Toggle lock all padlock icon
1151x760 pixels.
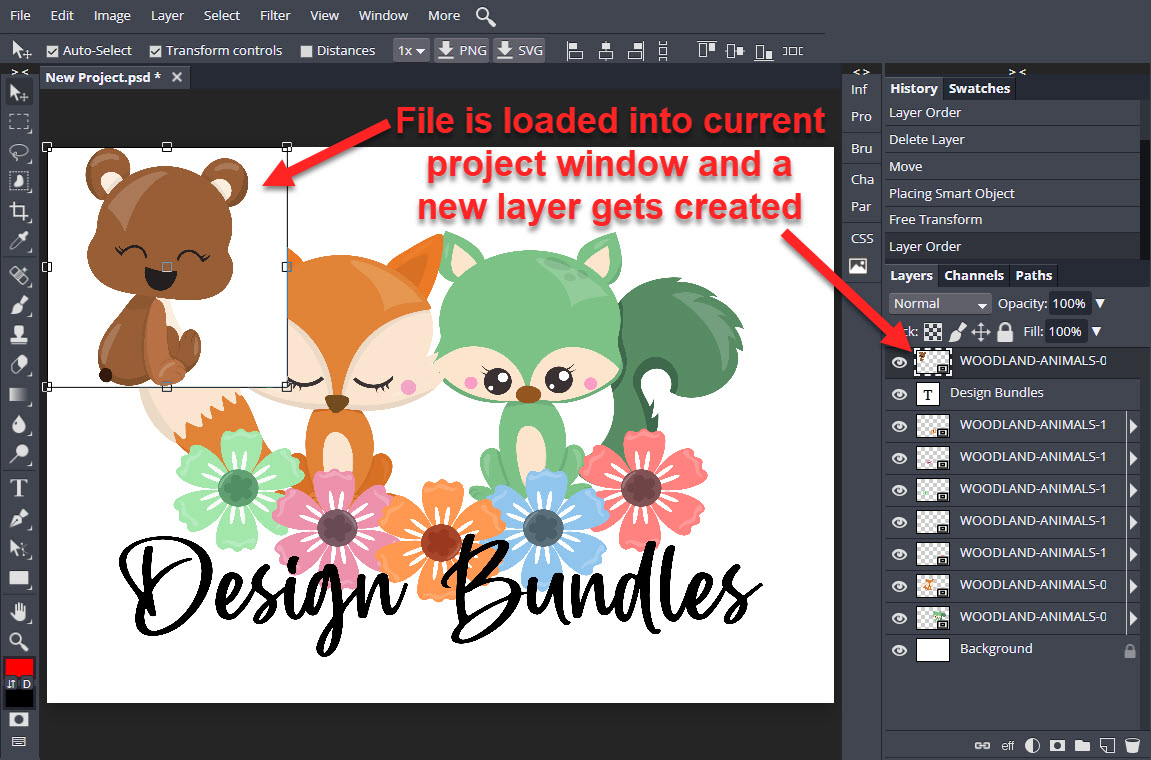(x=1005, y=332)
